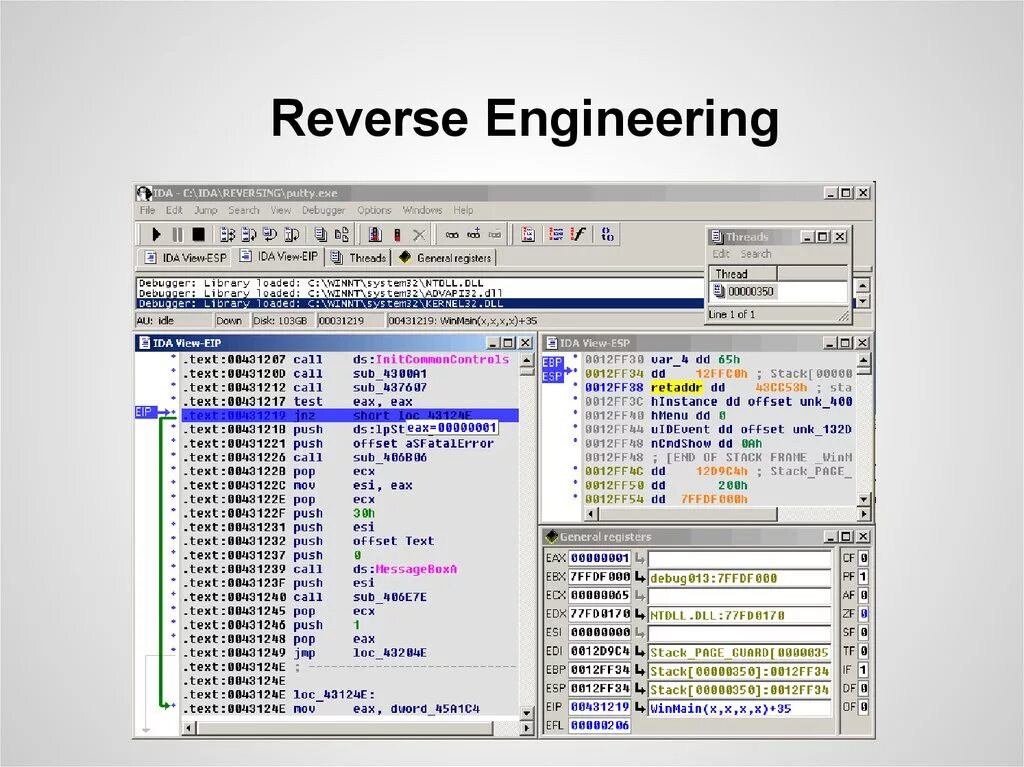The width and height of the screenshot is (1024, 767).
Task: Open the Debugger menu
Action: [323, 210]
